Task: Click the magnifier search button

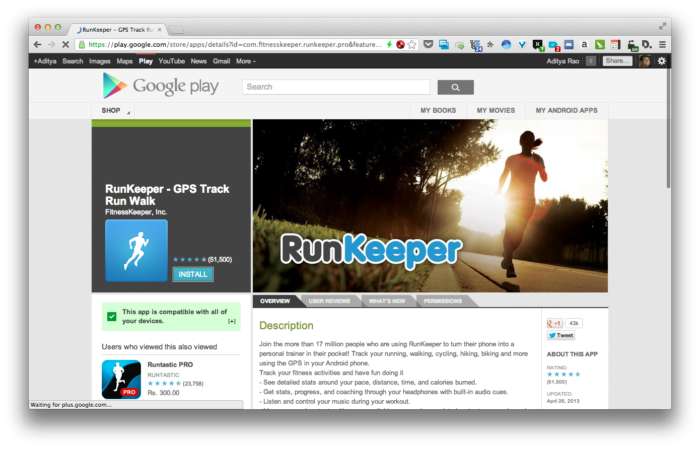Action: 455,87
